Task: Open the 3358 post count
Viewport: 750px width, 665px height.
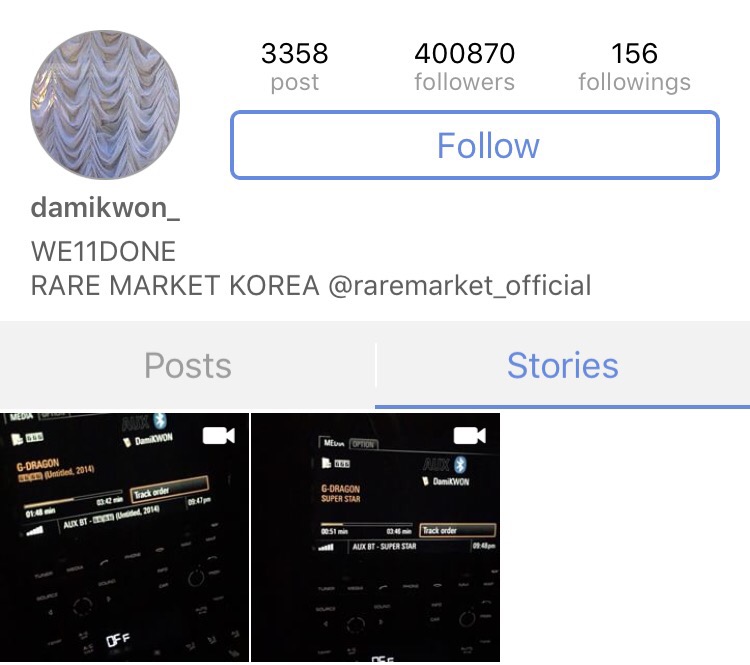Action: (x=295, y=67)
